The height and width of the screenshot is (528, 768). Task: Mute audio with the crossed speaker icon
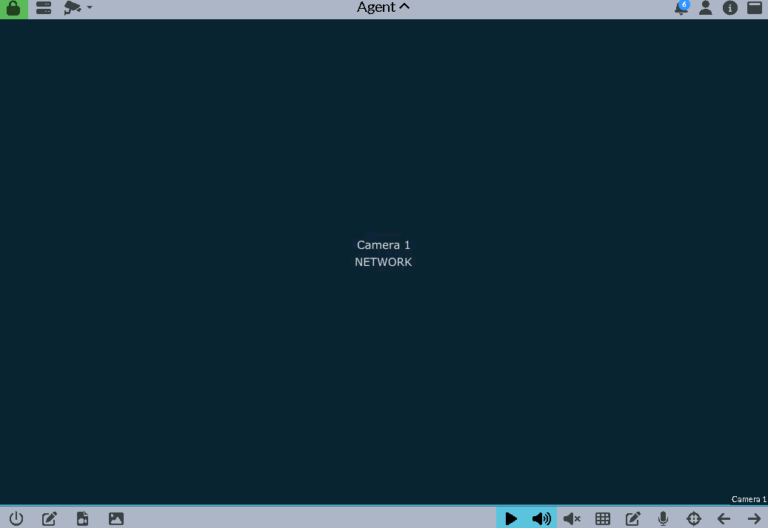tap(572, 518)
